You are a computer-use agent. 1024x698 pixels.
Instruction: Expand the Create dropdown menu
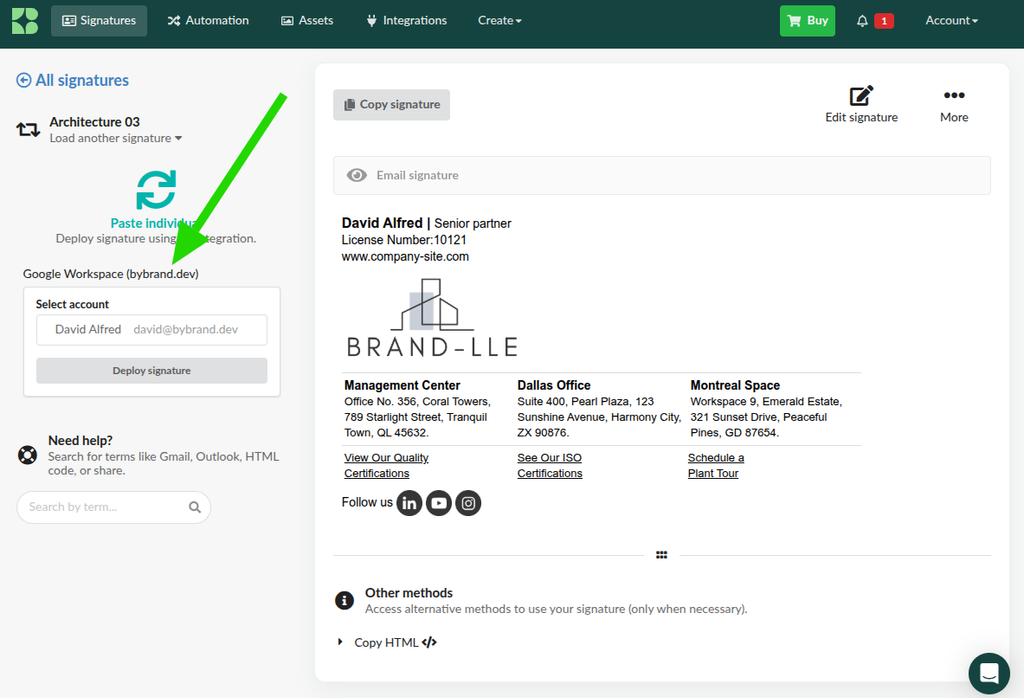tap(500, 20)
